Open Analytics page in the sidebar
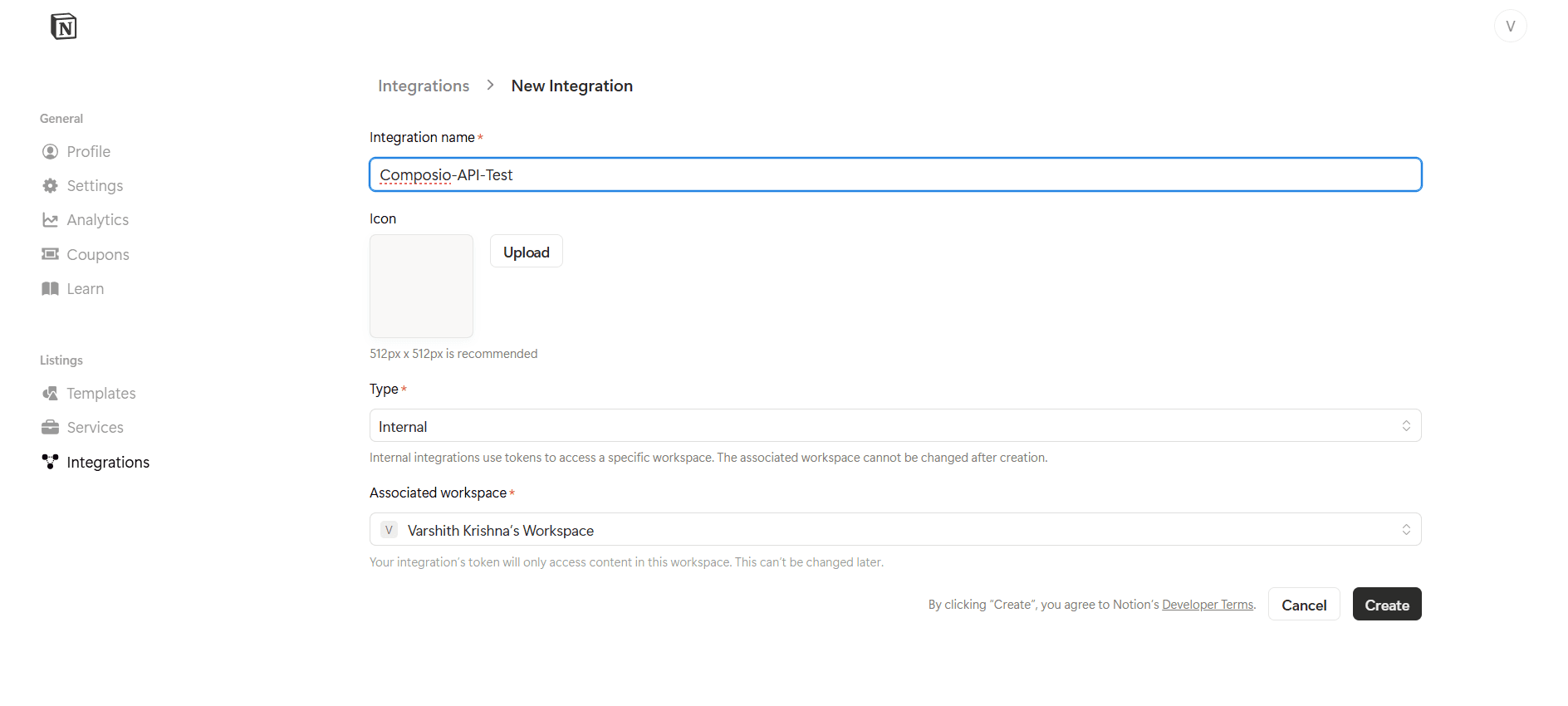The image size is (1568, 706). [98, 219]
